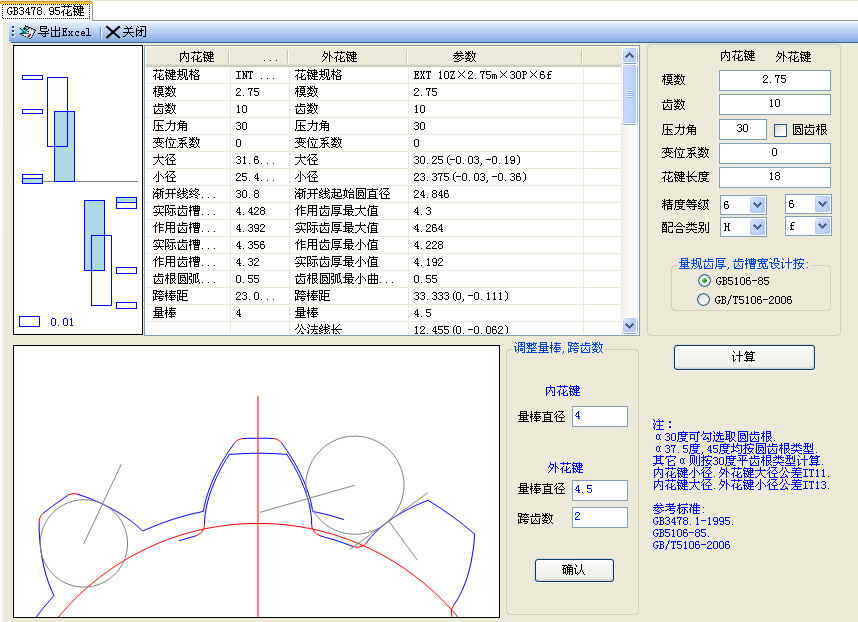Viewport: 858px width, 622px height.
Task: Click the 模数 input field
Action: 774,80
